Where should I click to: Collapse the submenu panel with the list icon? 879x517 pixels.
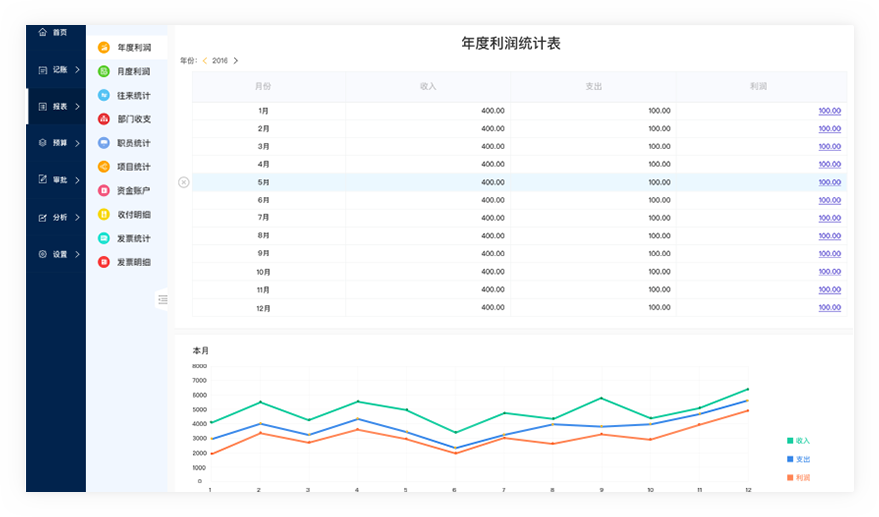(x=163, y=299)
